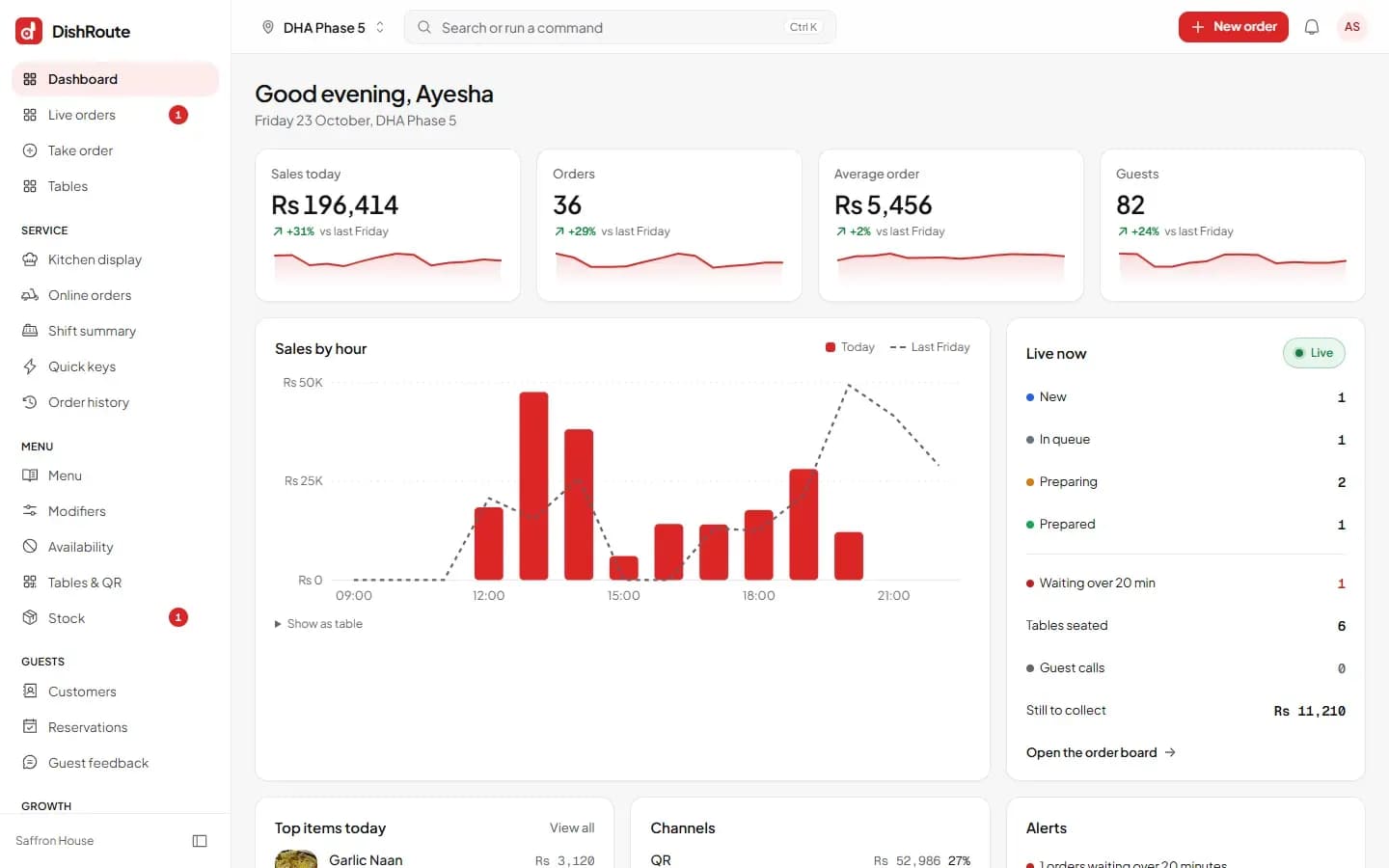1389x868 pixels.
Task: Click the Dashboard grid icon in sidebar
Action: [30, 79]
